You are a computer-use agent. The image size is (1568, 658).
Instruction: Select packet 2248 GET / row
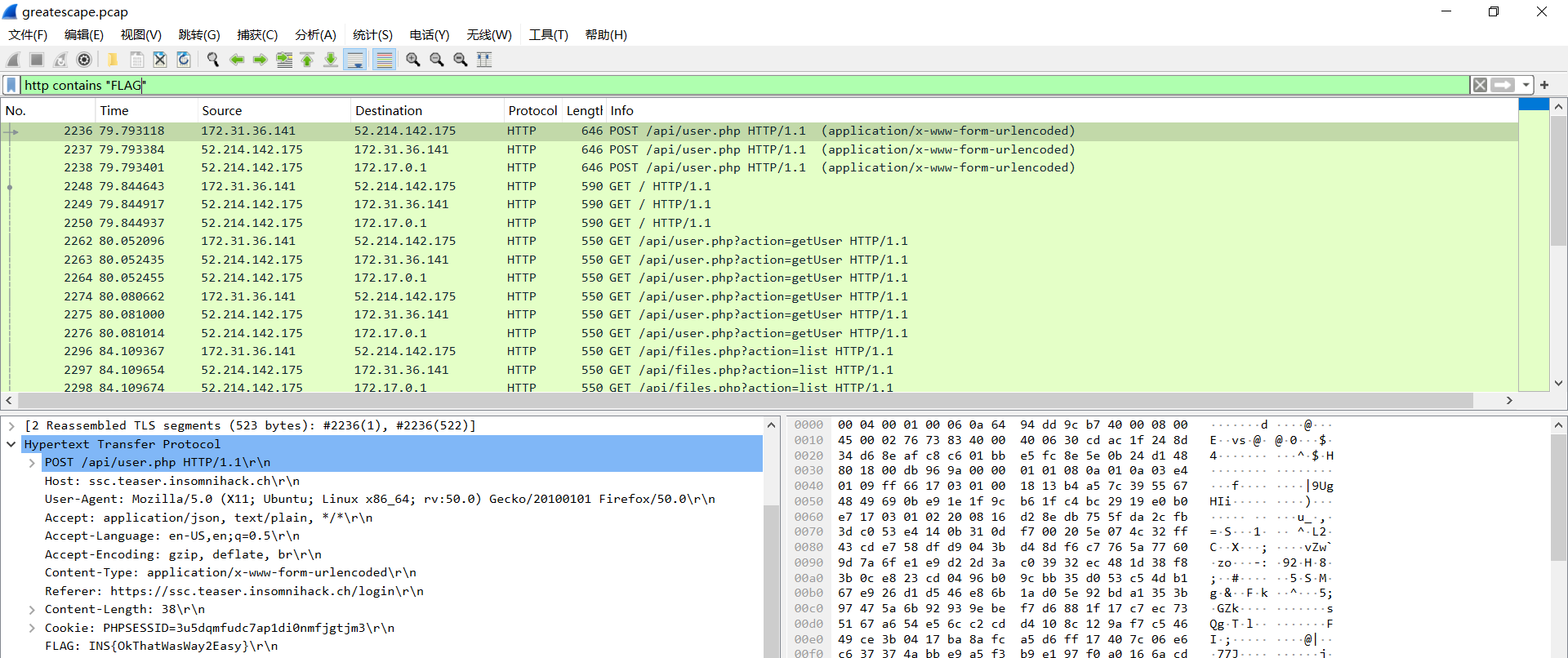[759, 186]
